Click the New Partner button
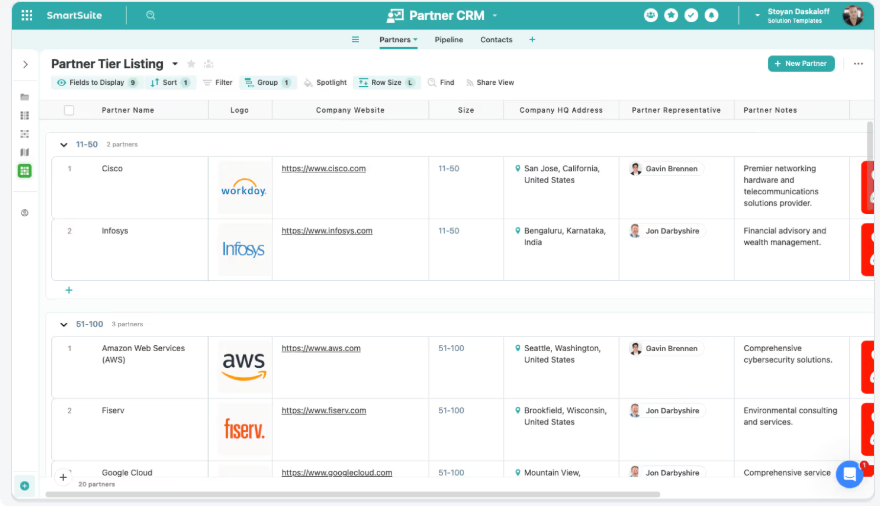880x506 pixels. click(801, 63)
